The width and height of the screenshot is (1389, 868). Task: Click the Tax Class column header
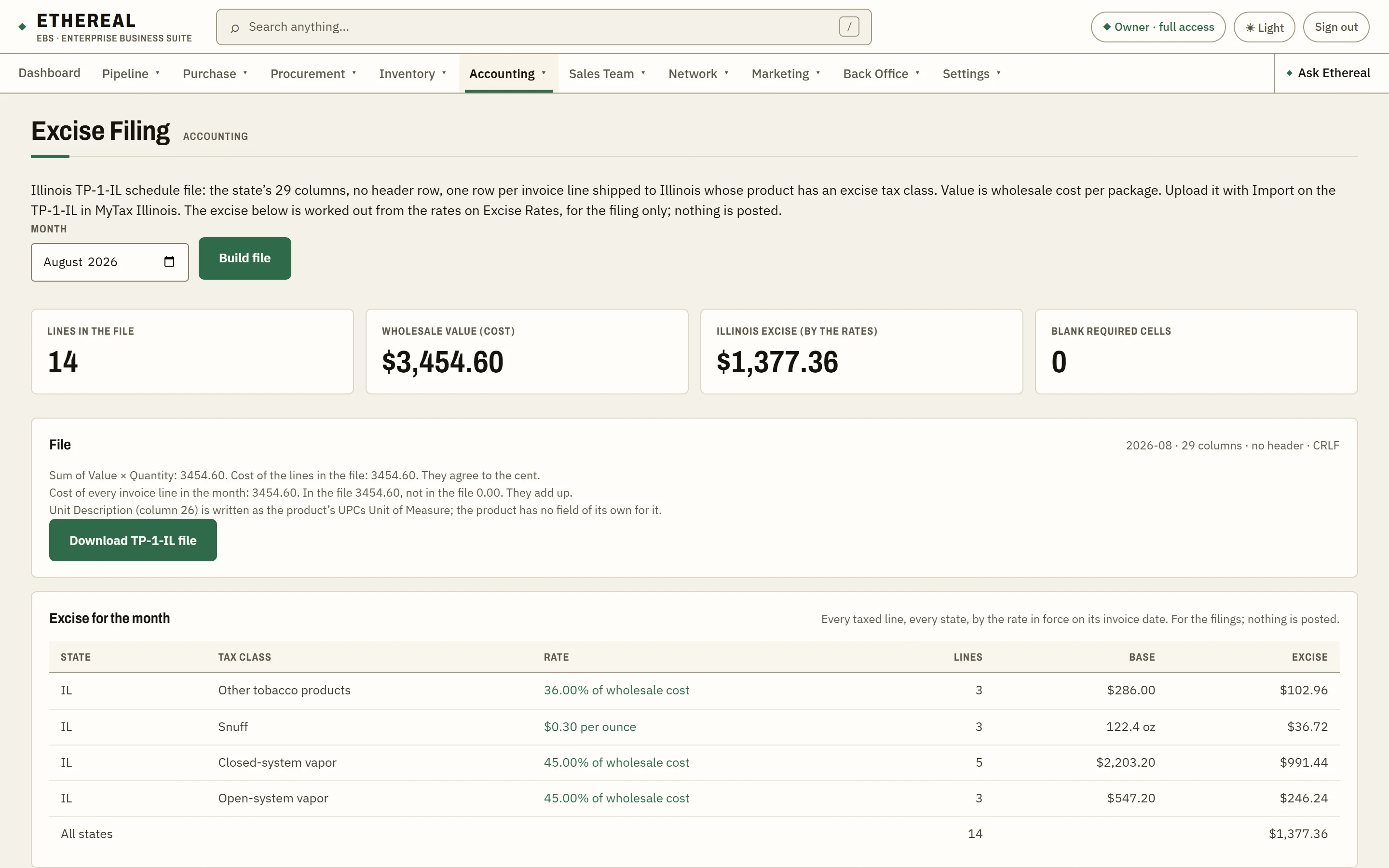[x=245, y=657]
